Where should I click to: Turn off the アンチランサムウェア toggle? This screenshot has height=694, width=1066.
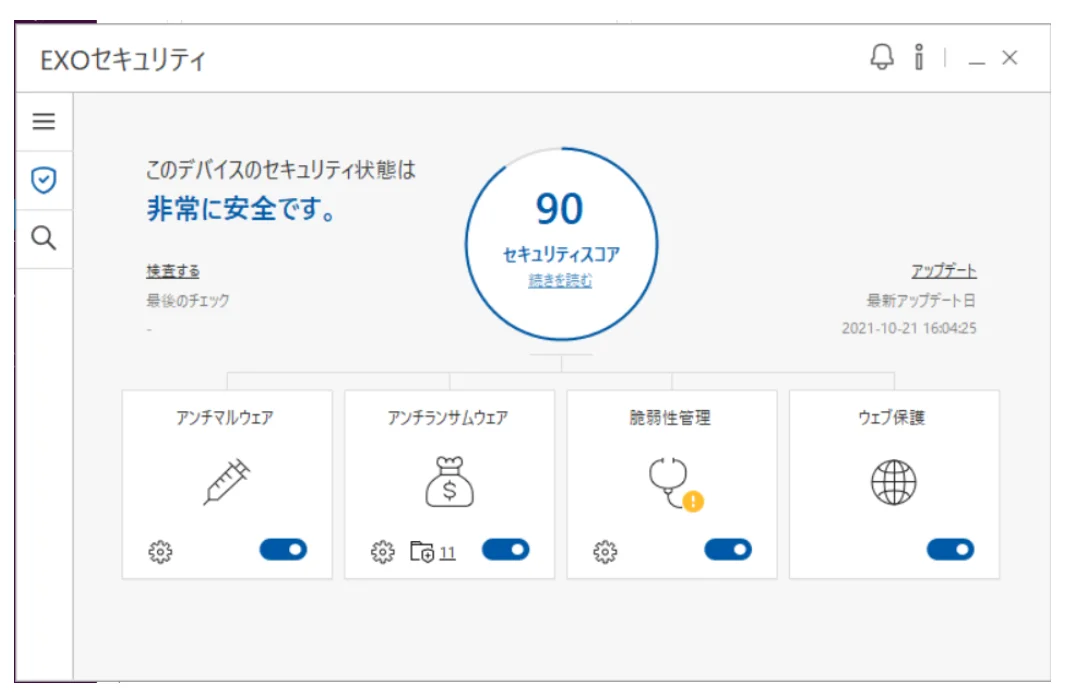505,549
